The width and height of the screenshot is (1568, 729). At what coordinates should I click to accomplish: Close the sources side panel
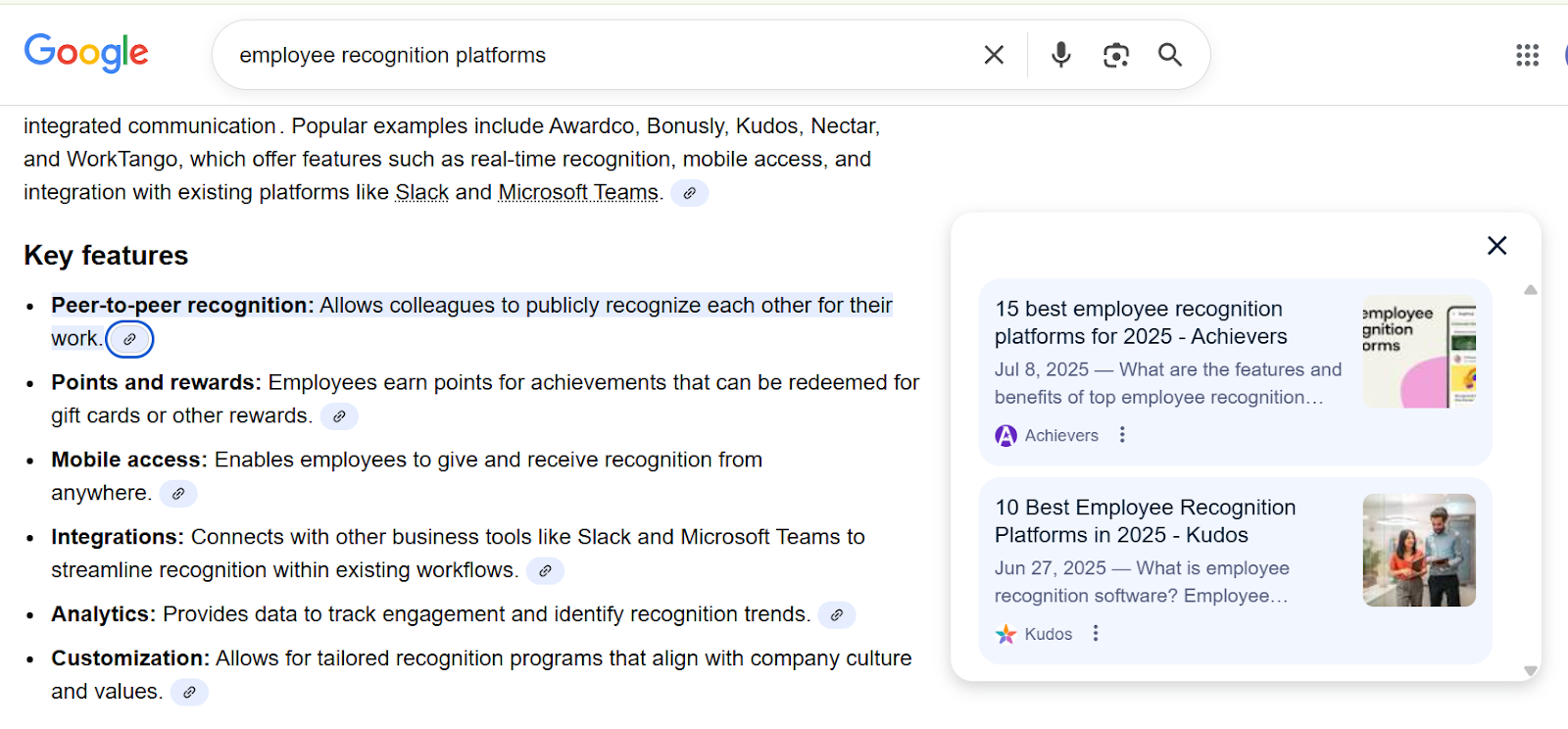(1496, 245)
